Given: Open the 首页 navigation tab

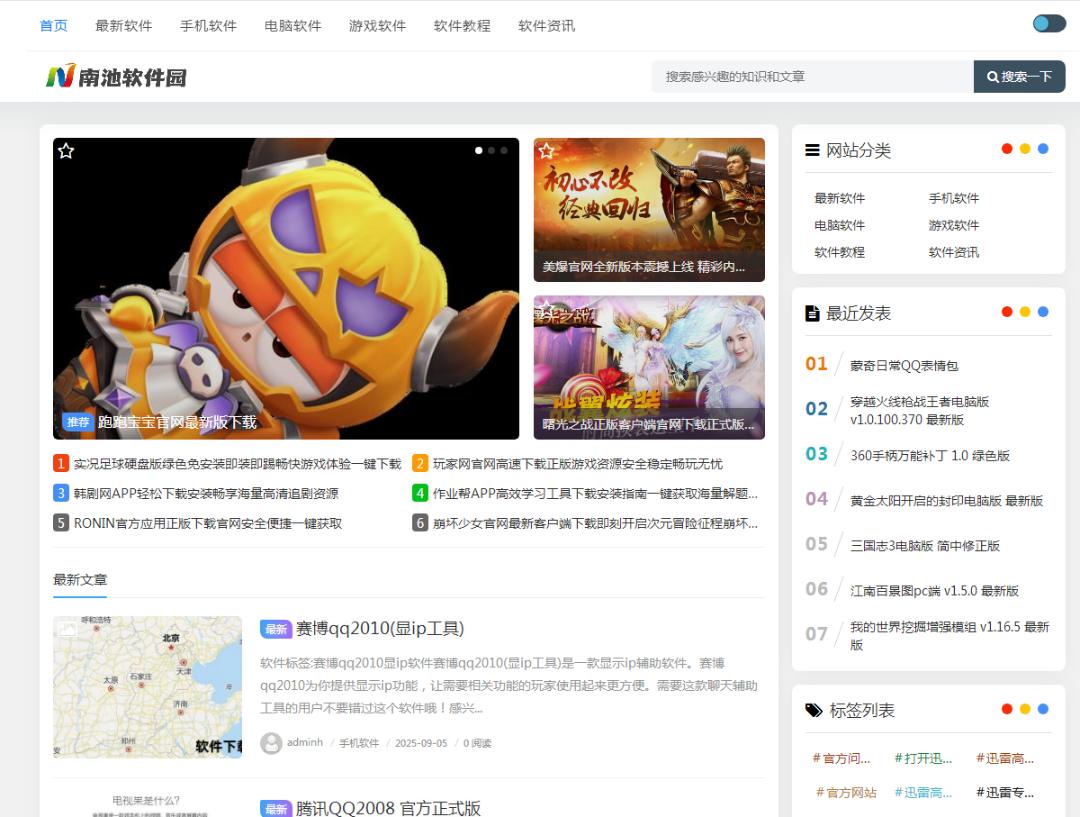Looking at the screenshot, I should [54, 25].
